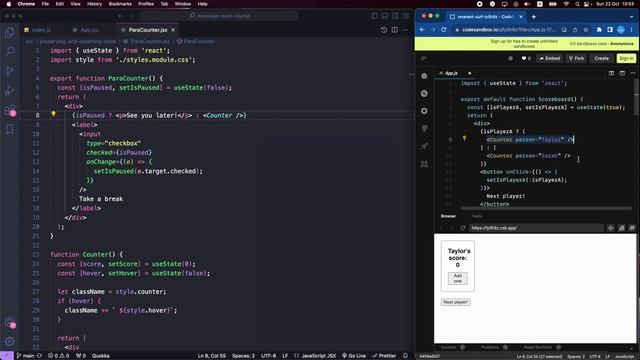
Task: Click Sign in on CodeSandbox
Action: (x=626, y=58)
